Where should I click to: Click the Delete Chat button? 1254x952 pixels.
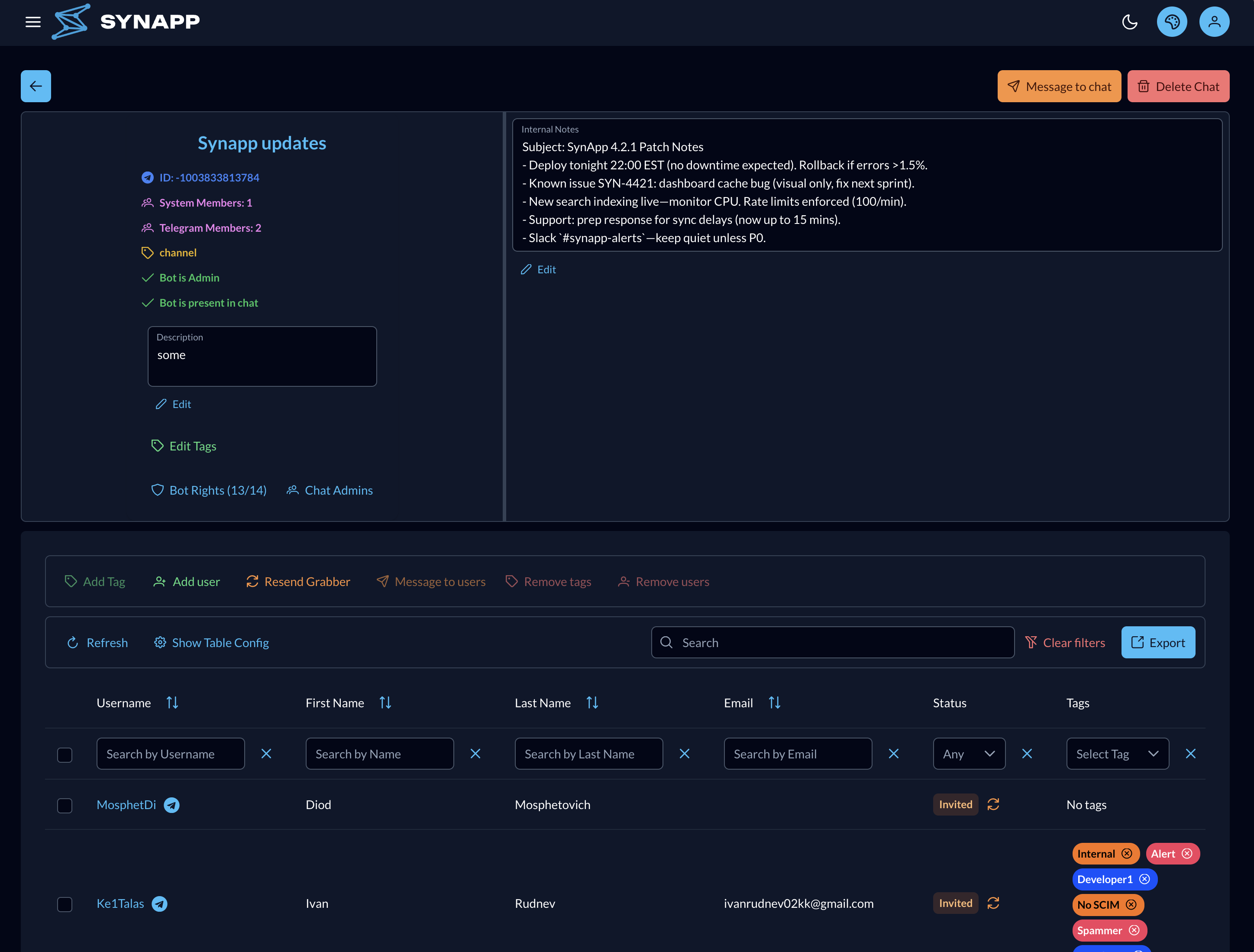[x=1178, y=86]
